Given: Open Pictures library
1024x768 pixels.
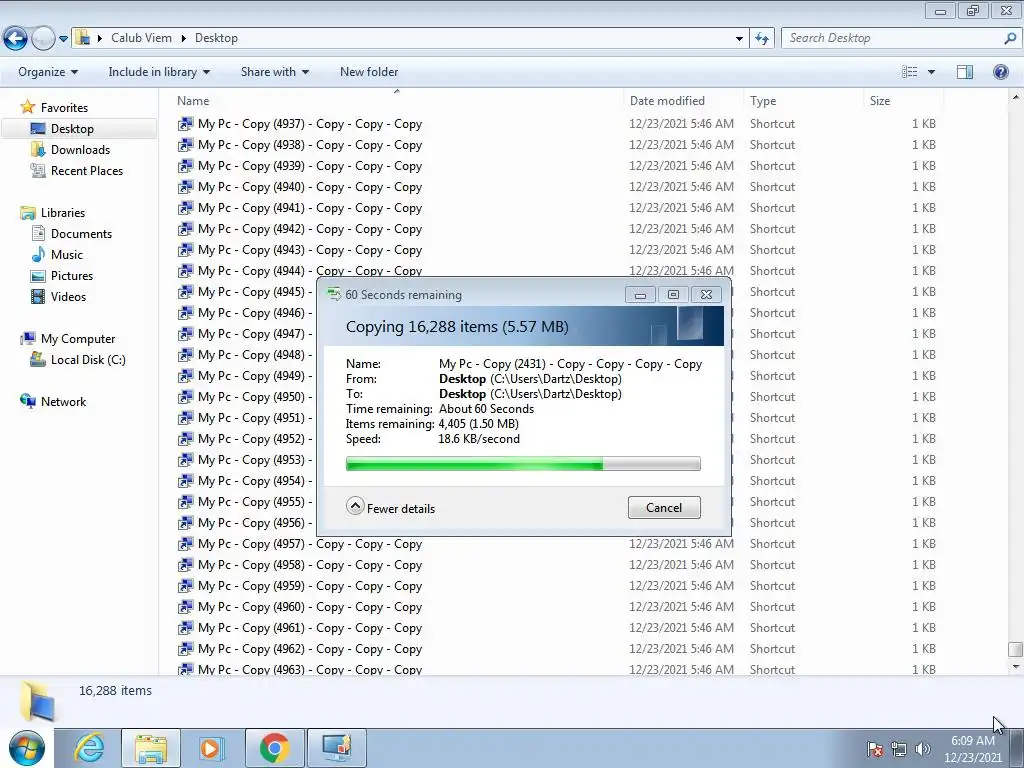Looking at the screenshot, I should (72, 276).
